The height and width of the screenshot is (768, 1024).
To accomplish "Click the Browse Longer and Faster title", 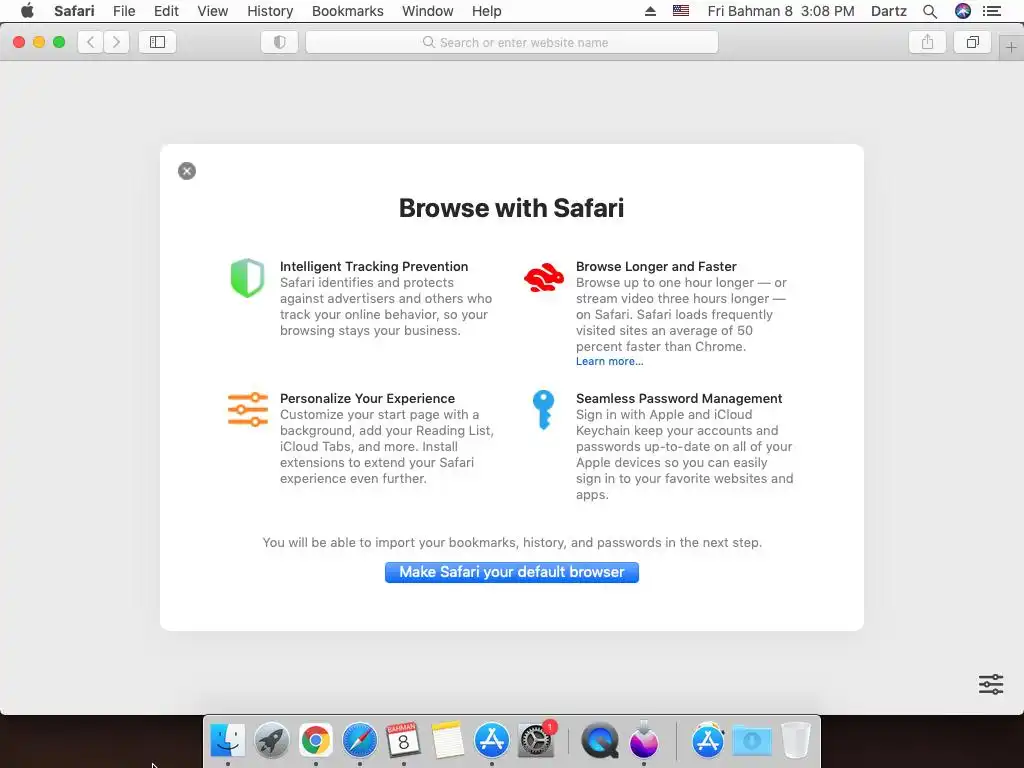I will (x=656, y=266).
